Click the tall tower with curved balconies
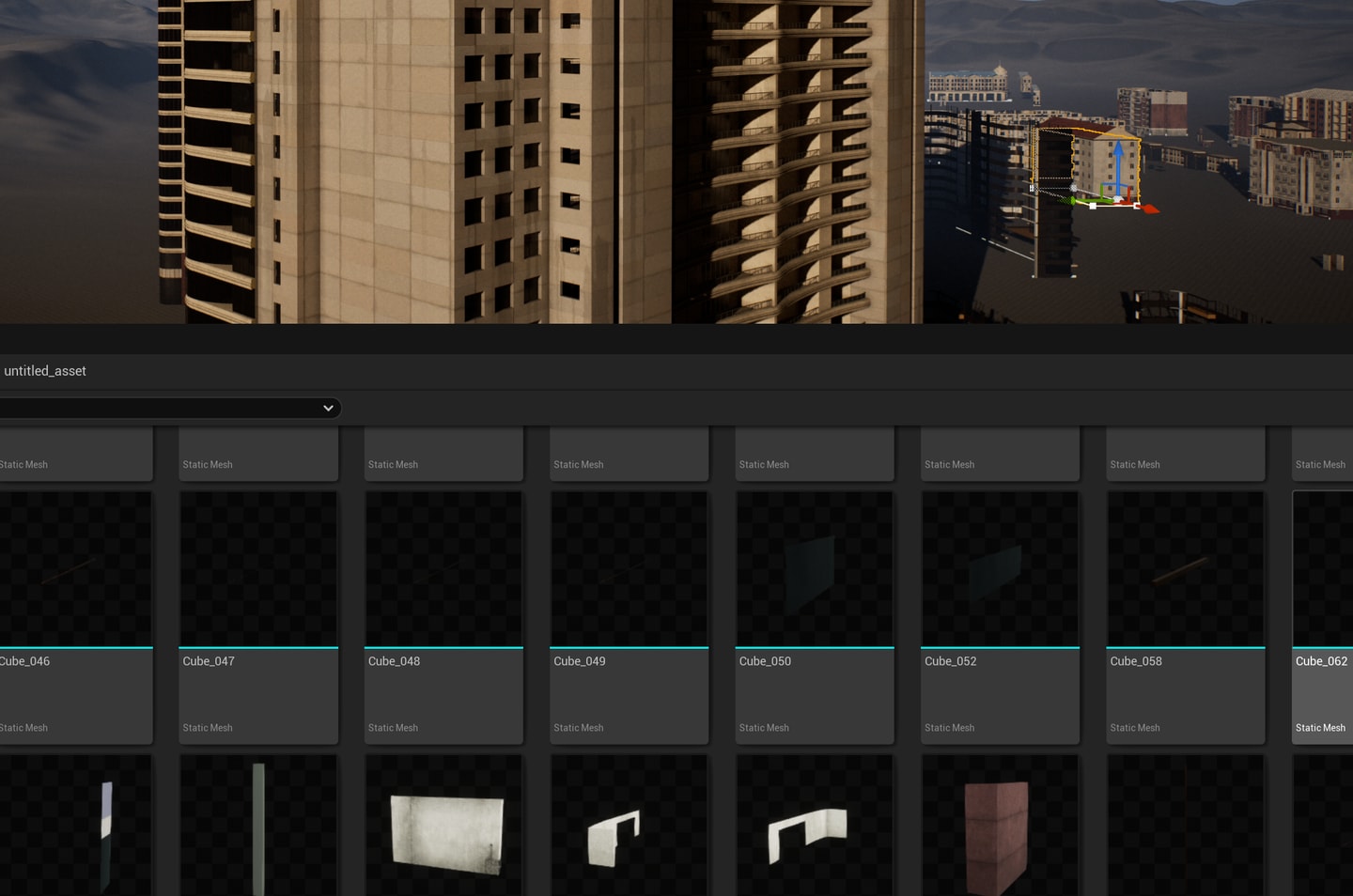Screen dimensions: 1353x896 (797, 162)
